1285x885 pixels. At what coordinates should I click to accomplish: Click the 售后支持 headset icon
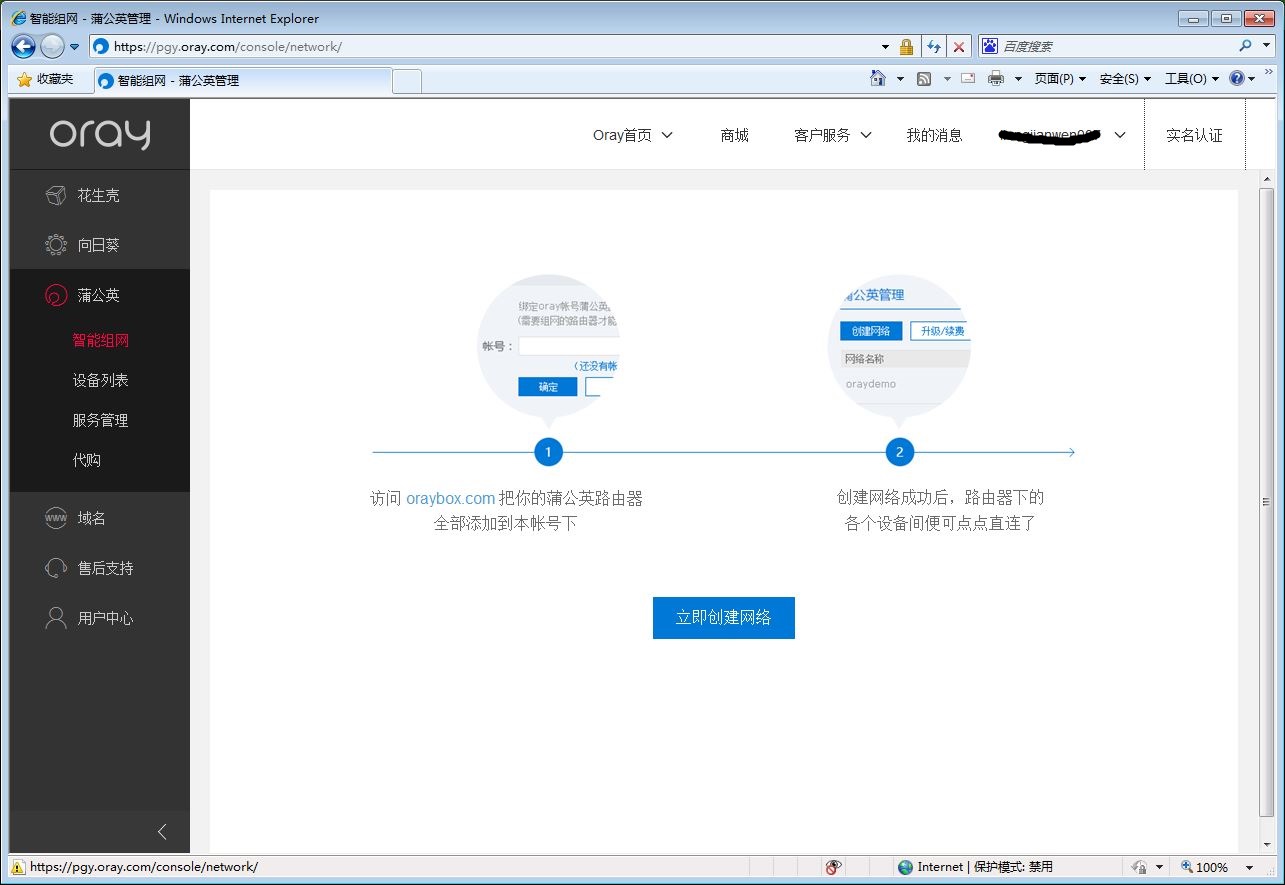tap(56, 568)
